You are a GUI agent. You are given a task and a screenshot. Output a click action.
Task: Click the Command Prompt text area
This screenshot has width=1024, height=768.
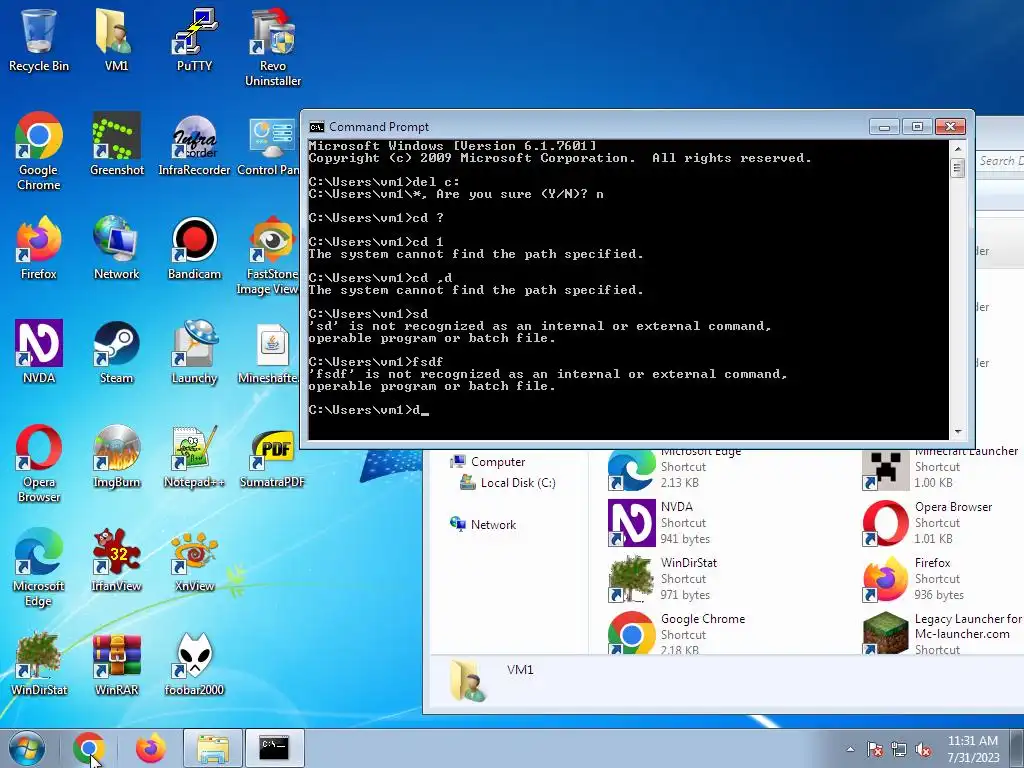point(628,289)
